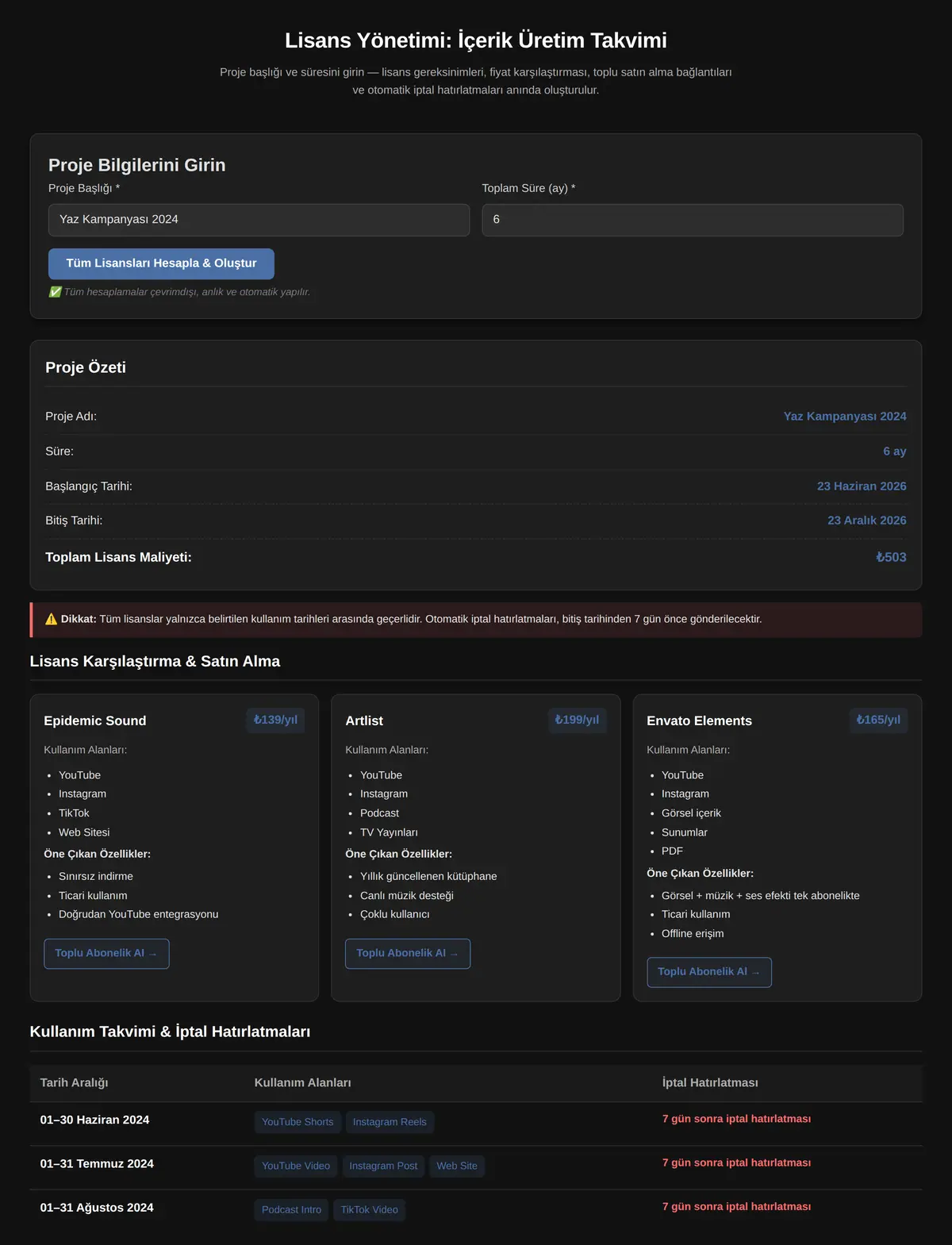Click the "01–31 Ağustos 2024" date row

tap(476, 1211)
